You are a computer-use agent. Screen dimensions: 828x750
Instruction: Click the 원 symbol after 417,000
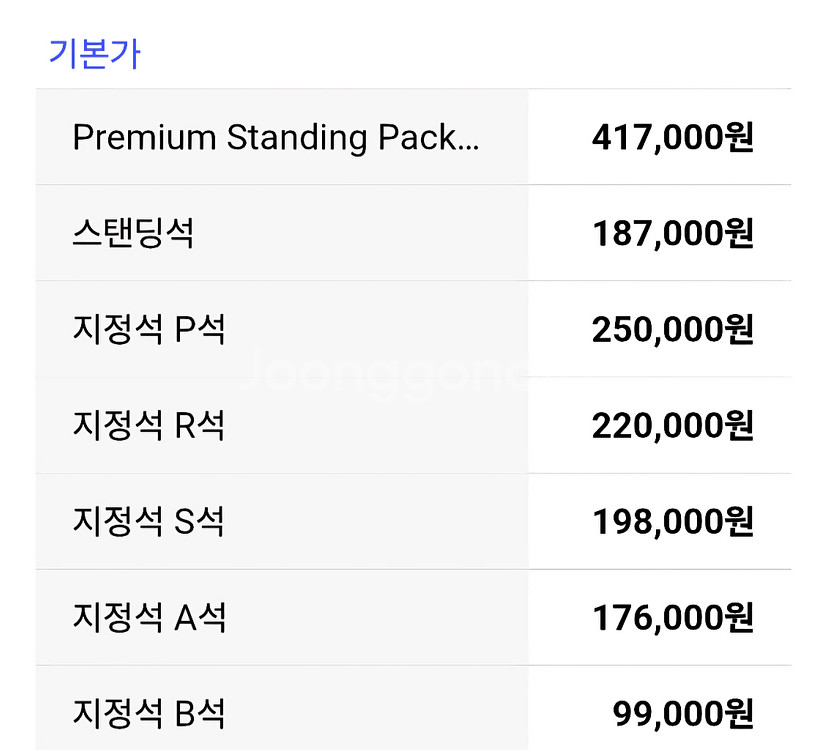[739, 137]
